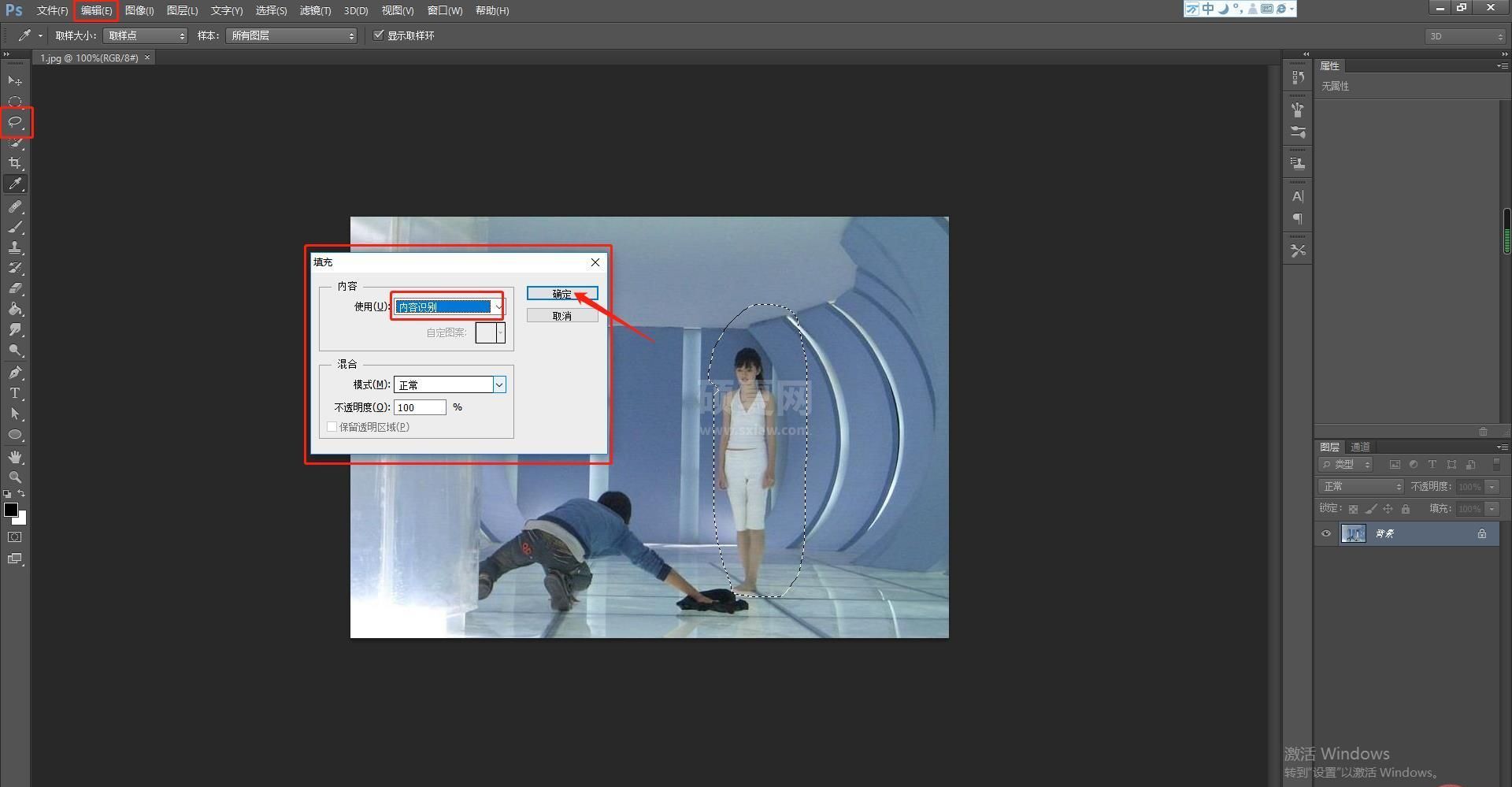Screen dimensions: 1512x787
Task: Select the Ellipse shape tool
Action: 15,435
